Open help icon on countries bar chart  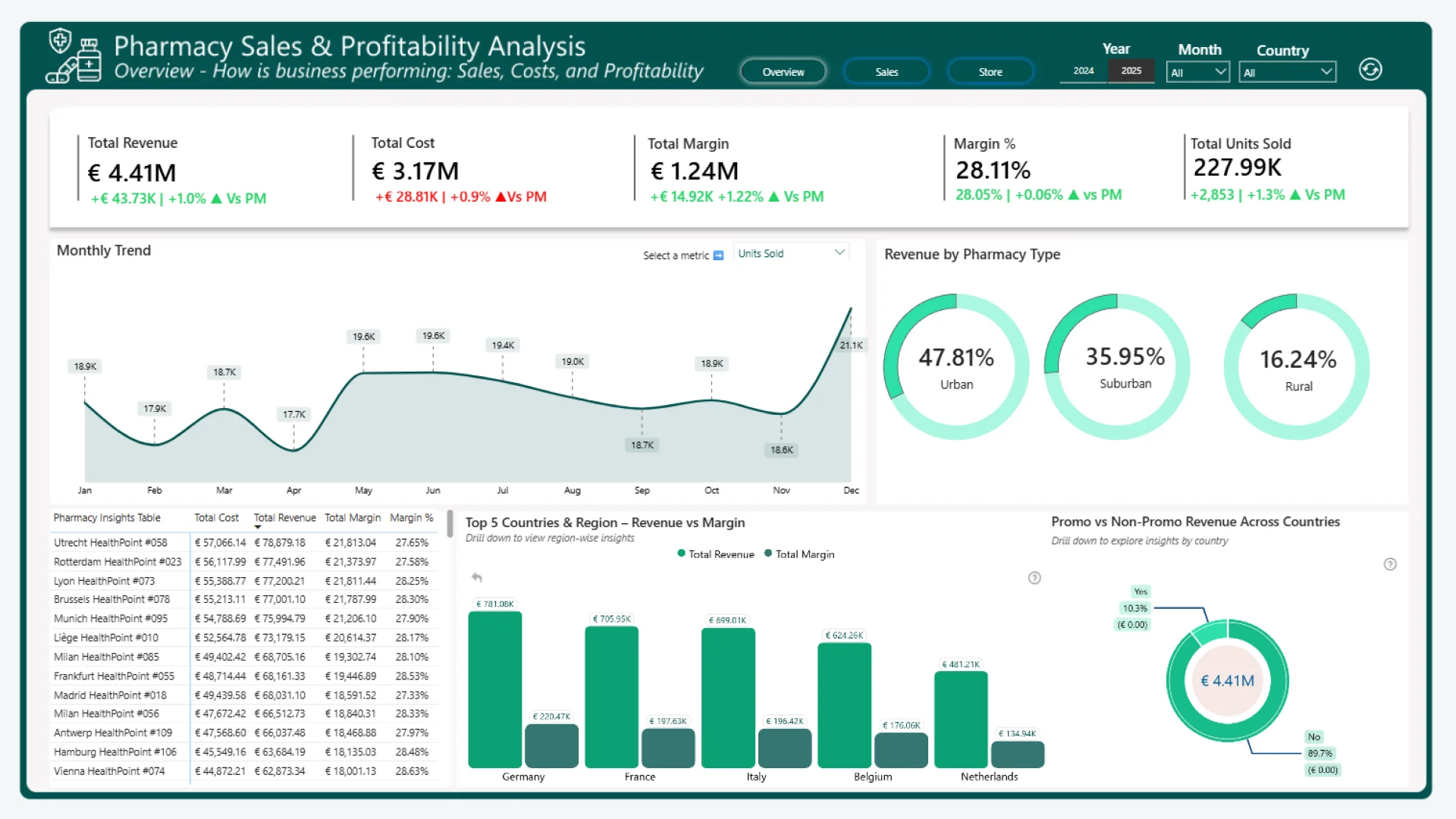[1034, 578]
